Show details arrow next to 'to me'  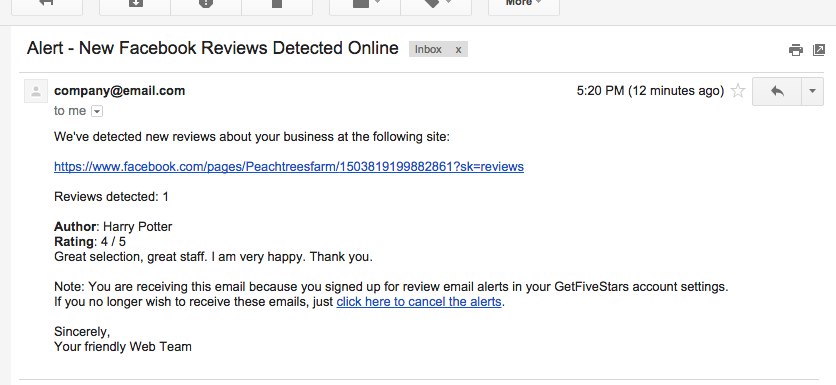tap(97, 111)
